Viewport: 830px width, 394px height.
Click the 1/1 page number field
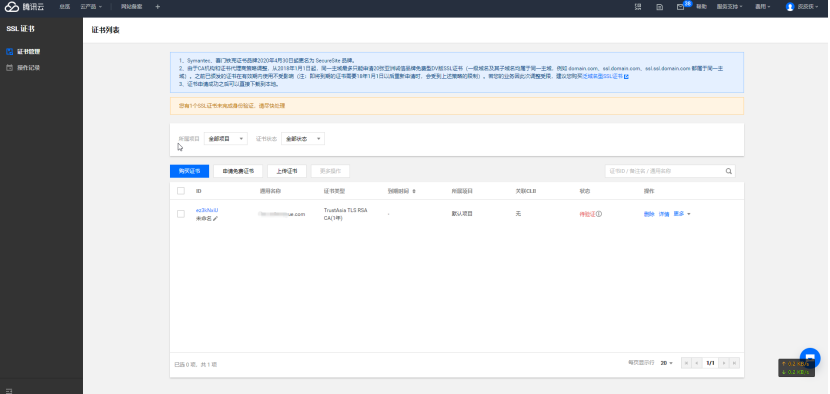(x=710, y=363)
